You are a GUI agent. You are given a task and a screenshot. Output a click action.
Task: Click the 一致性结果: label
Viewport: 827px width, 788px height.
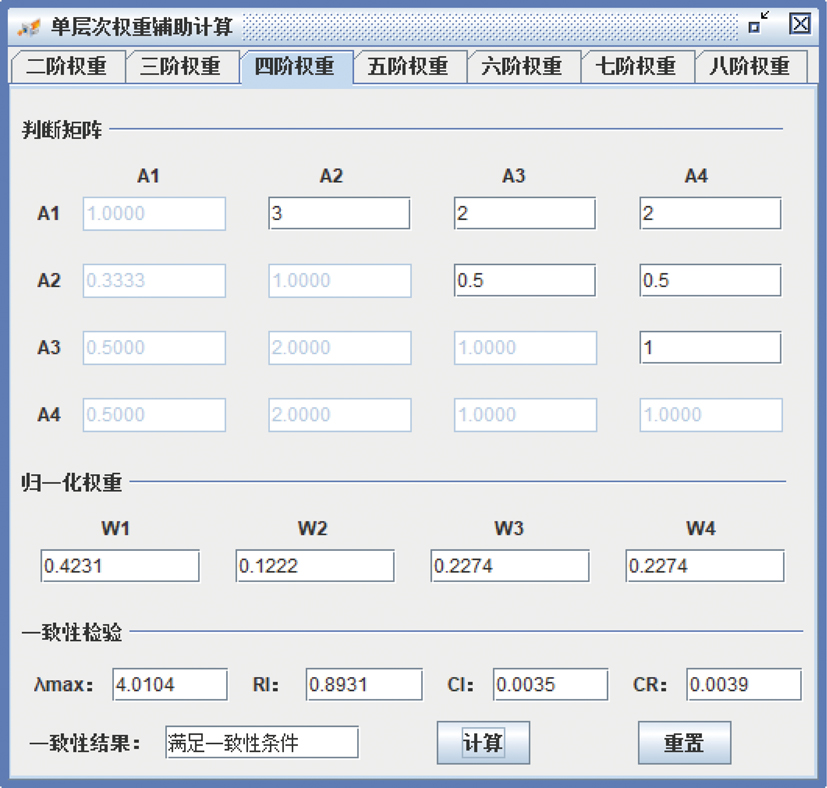pos(85,743)
